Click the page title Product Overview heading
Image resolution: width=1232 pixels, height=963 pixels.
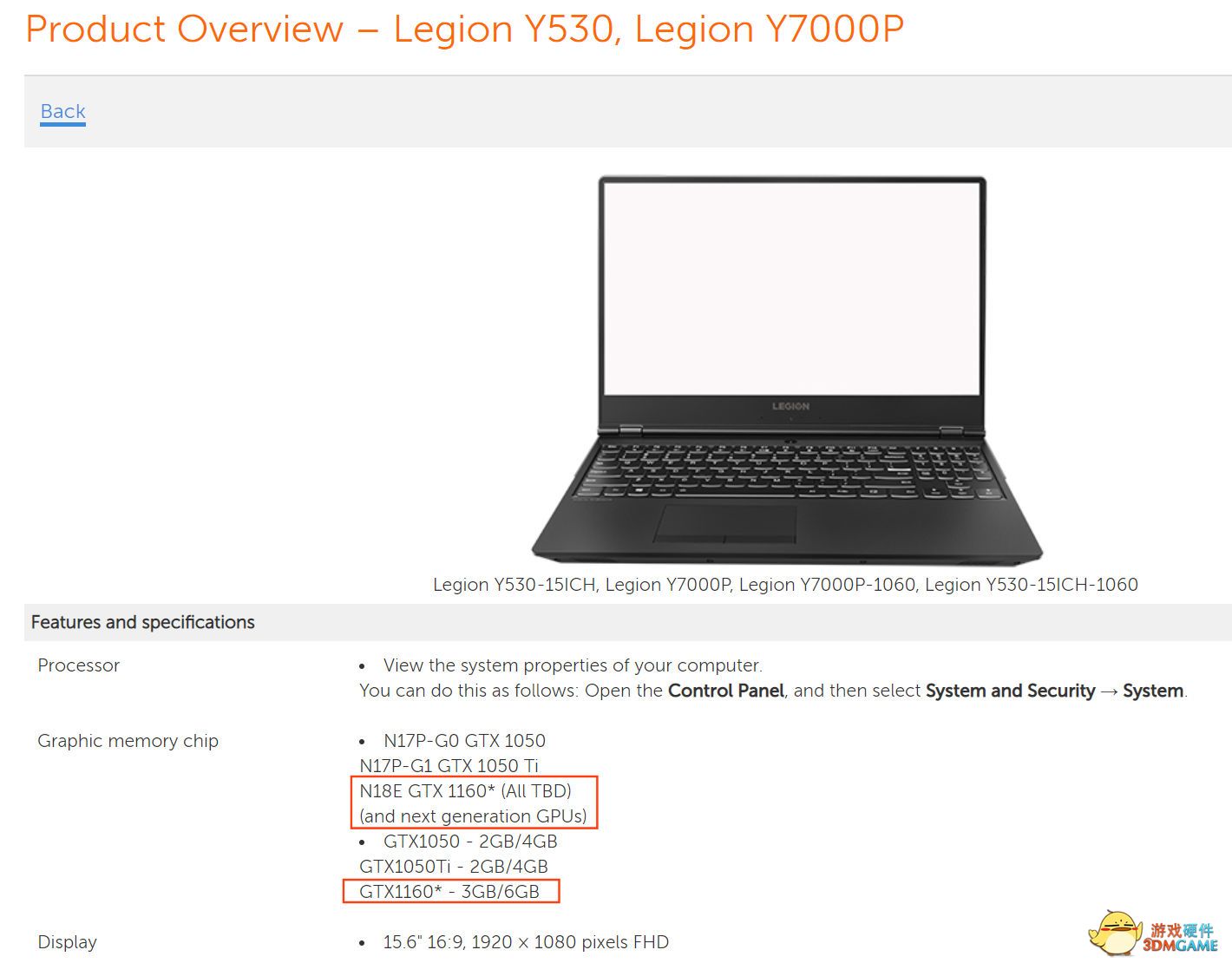click(464, 29)
